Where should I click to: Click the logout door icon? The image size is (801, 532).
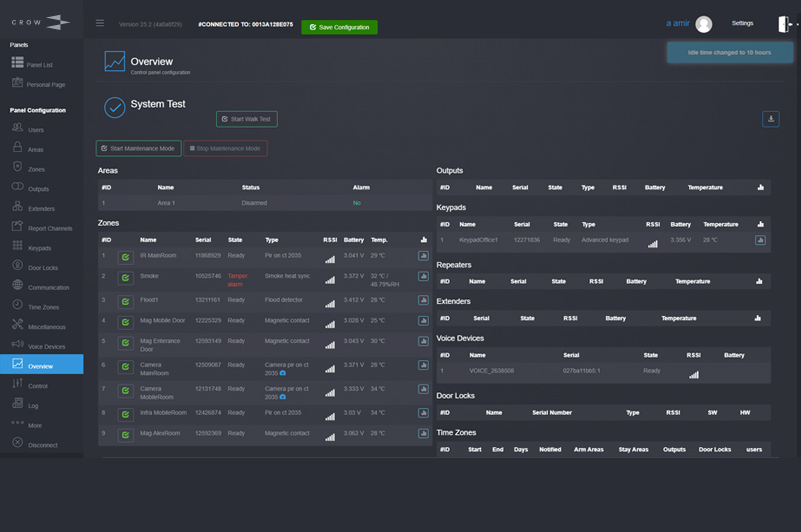point(783,24)
